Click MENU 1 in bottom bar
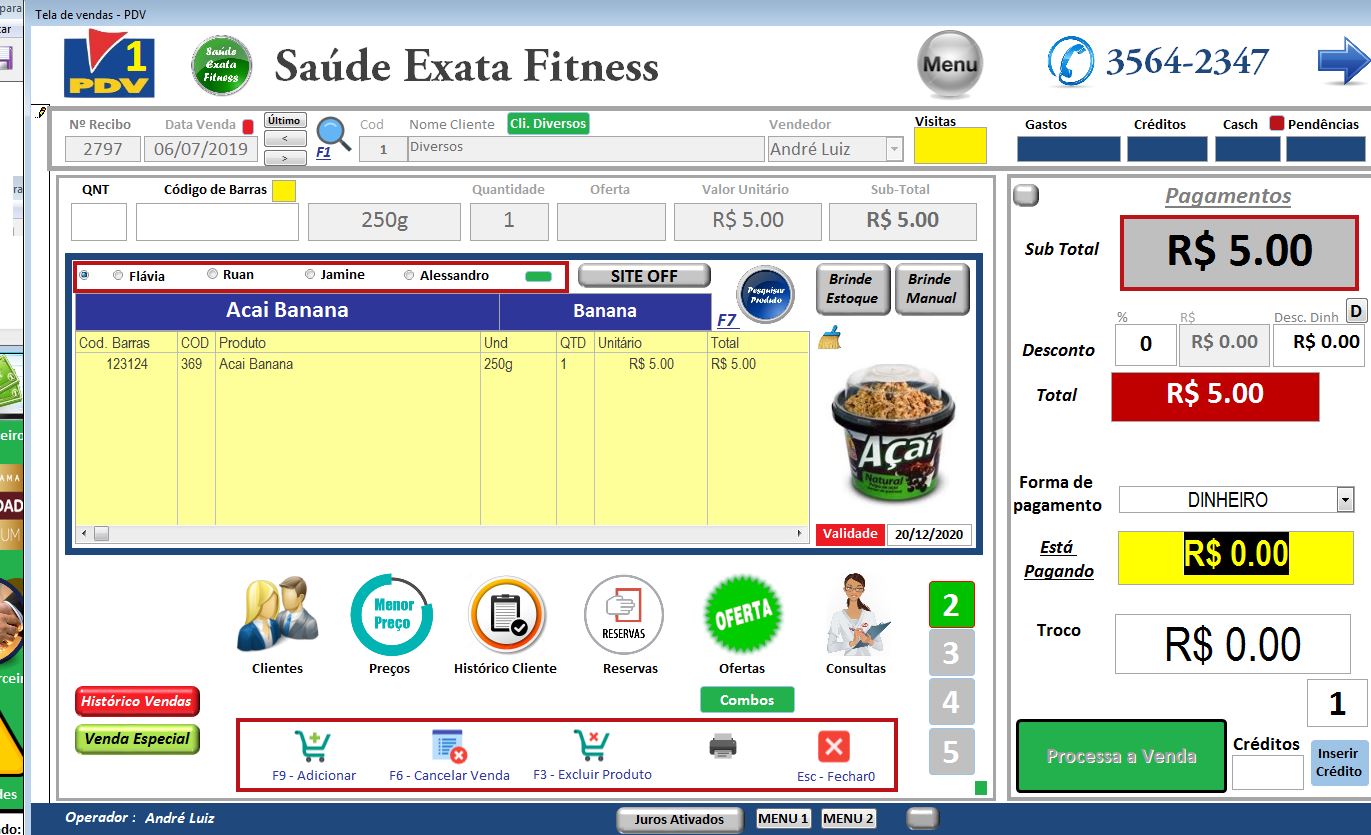Image resolution: width=1371 pixels, height=835 pixels. (x=783, y=819)
